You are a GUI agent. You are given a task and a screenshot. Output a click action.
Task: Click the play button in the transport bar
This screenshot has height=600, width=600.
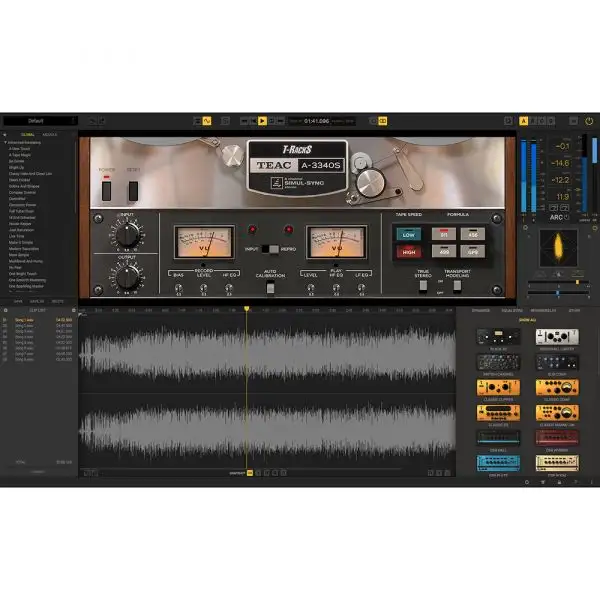(262, 120)
